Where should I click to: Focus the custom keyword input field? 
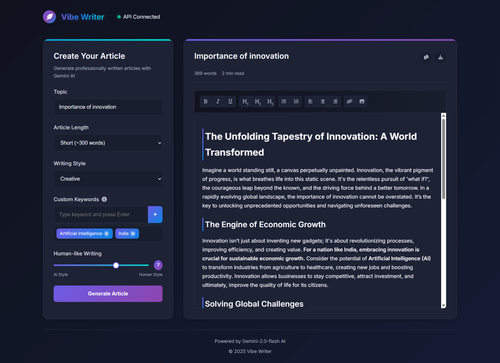pos(101,214)
